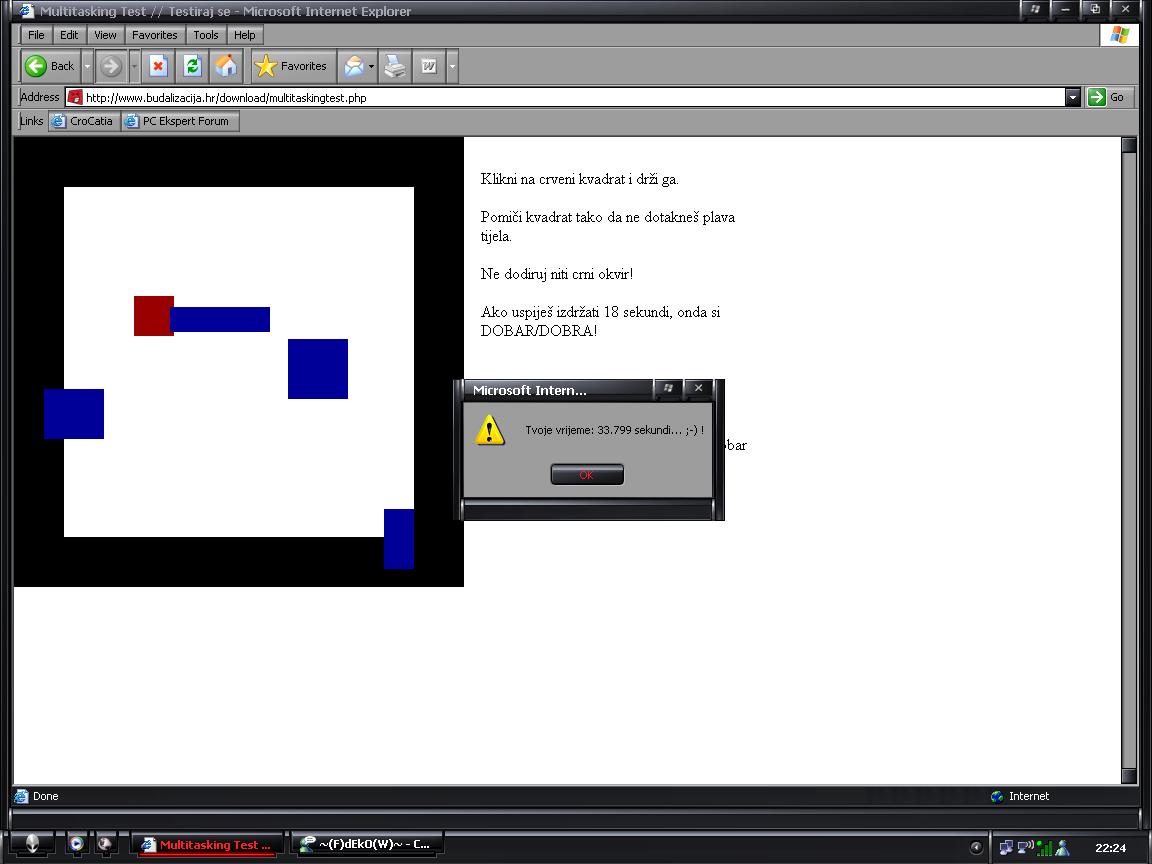Click the Print icon in toolbar
The image size is (1152, 864).
coord(396,66)
